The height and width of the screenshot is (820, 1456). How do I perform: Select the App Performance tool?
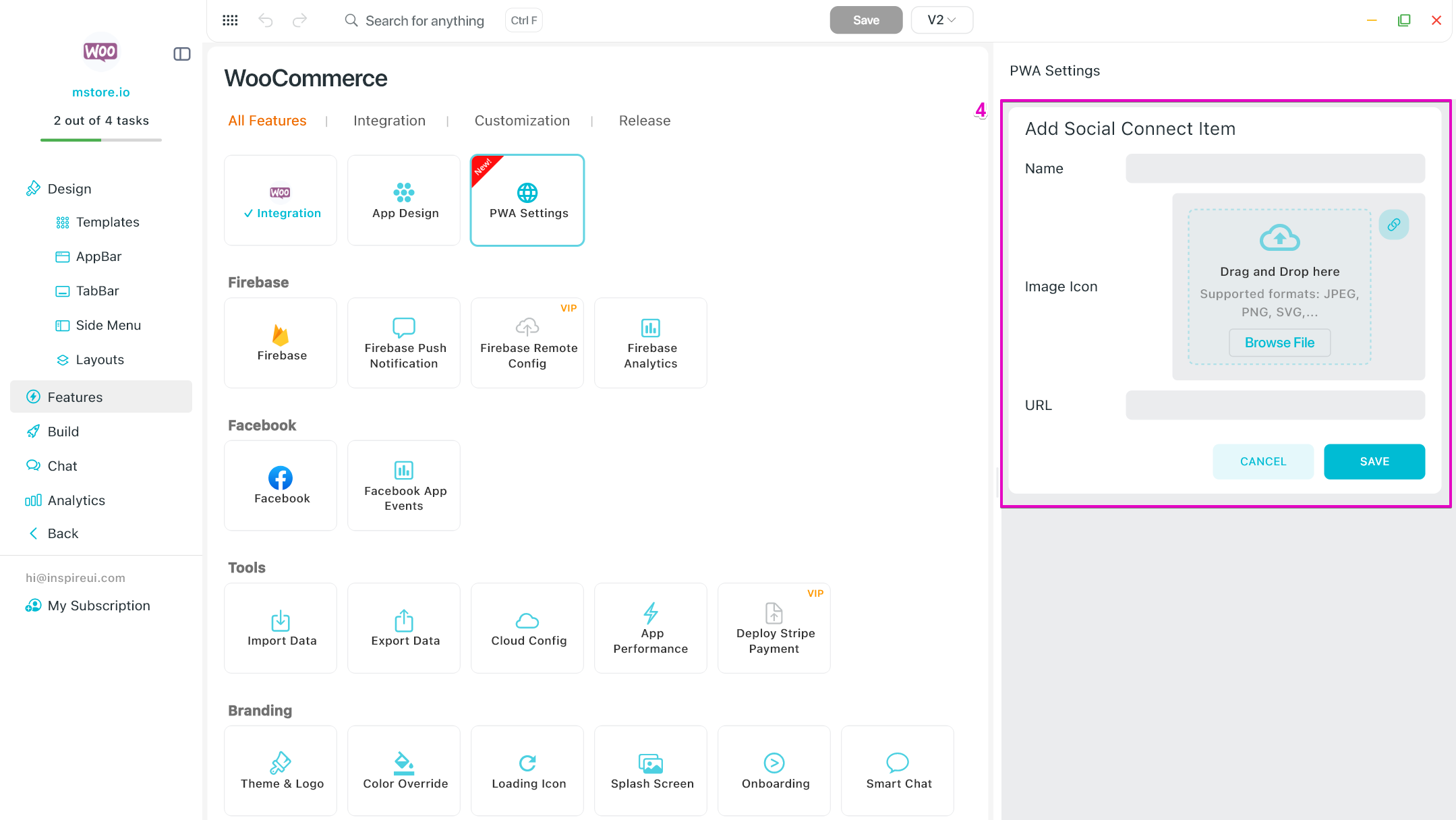(x=650, y=628)
